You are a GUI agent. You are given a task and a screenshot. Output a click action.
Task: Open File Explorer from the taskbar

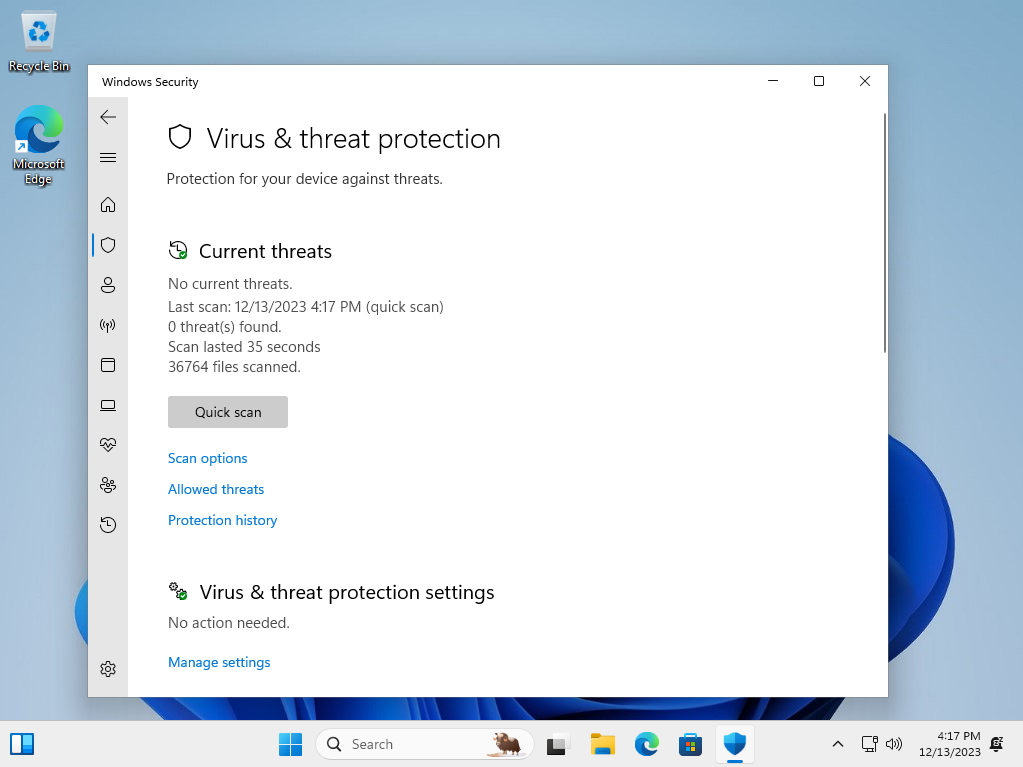[603, 744]
